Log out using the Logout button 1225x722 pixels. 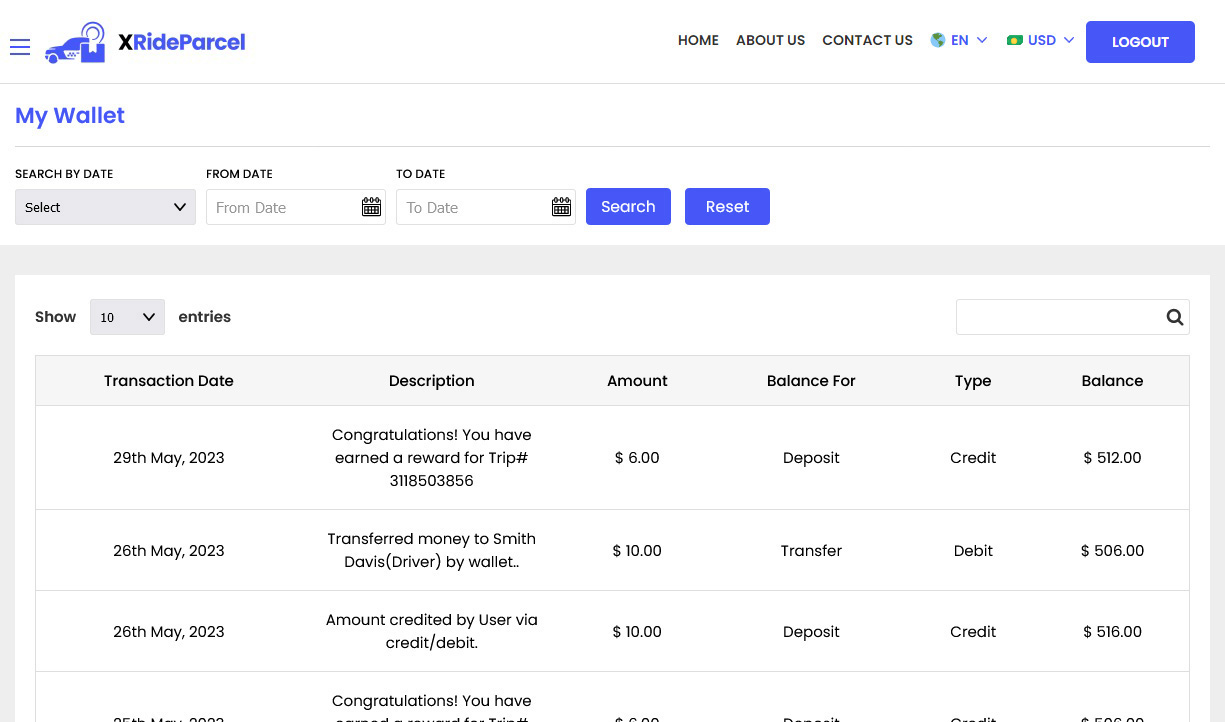1140,42
